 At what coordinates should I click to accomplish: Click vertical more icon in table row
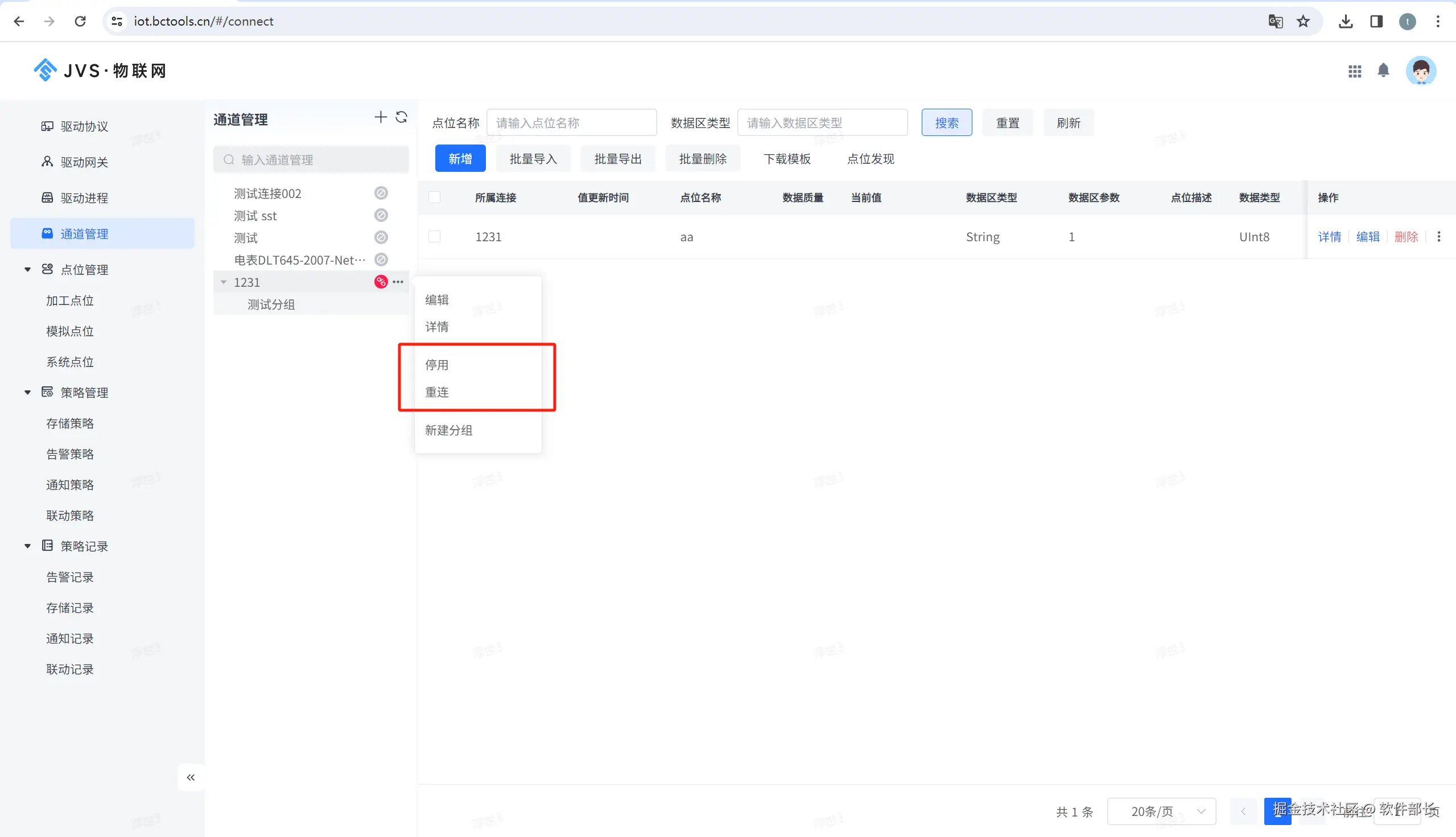click(x=1439, y=237)
